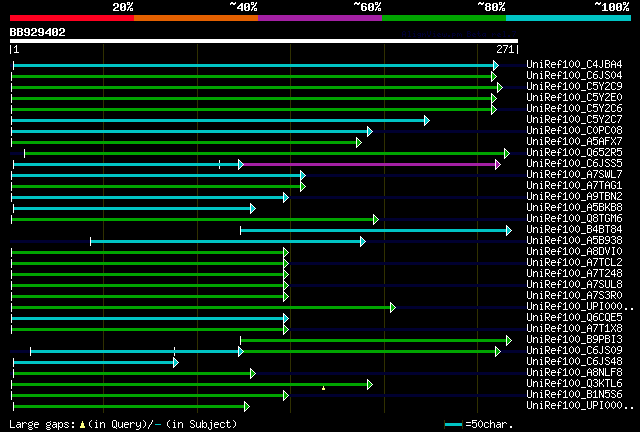
Task: Select the UniRef100_A7T248 label
Action: pos(574,274)
